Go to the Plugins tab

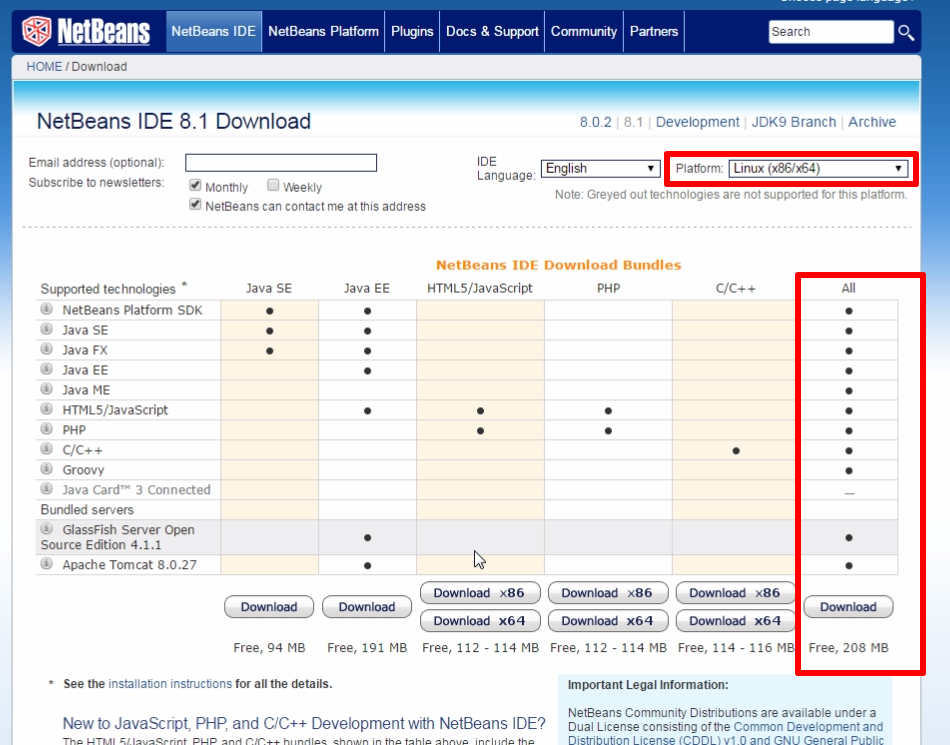[412, 31]
